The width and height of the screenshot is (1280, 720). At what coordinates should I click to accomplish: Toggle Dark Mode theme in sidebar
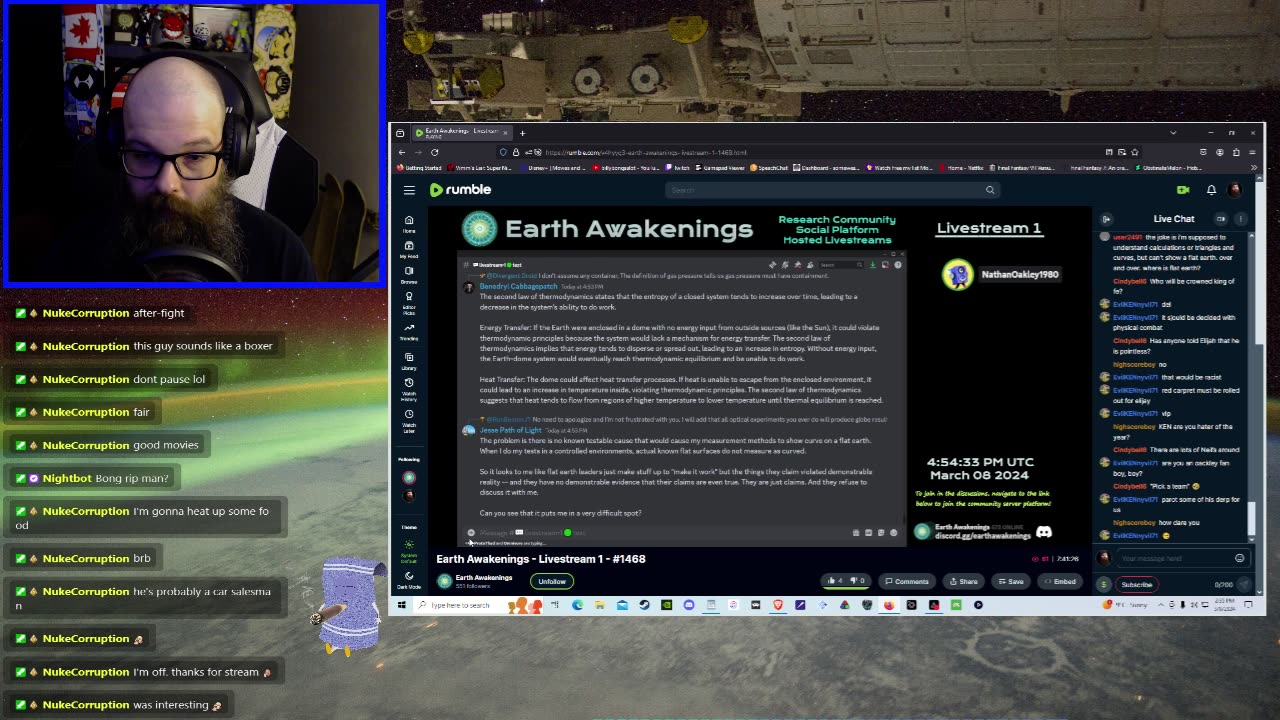pos(409,579)
